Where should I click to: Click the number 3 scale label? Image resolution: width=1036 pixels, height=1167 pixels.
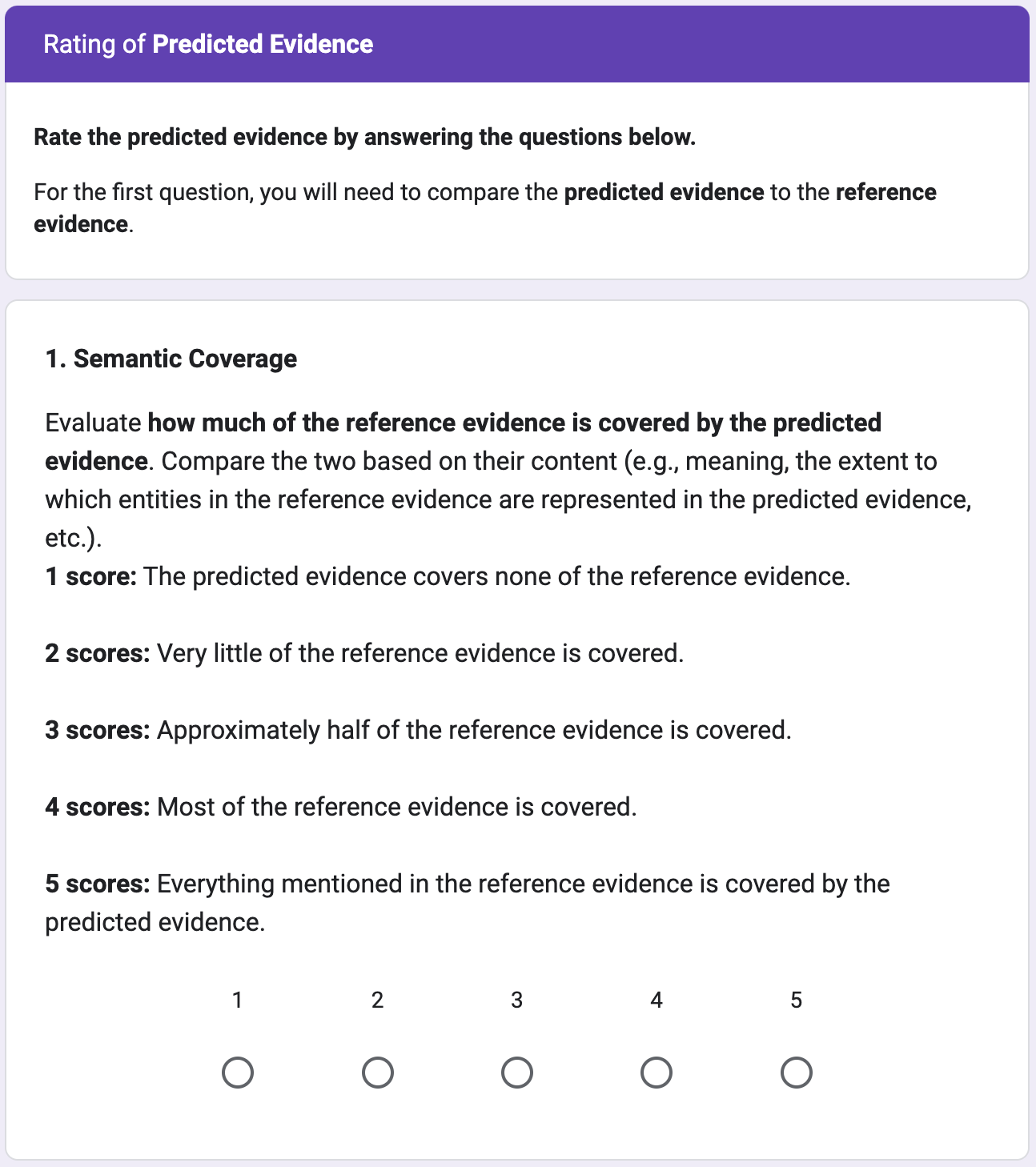click(517, 1000)
